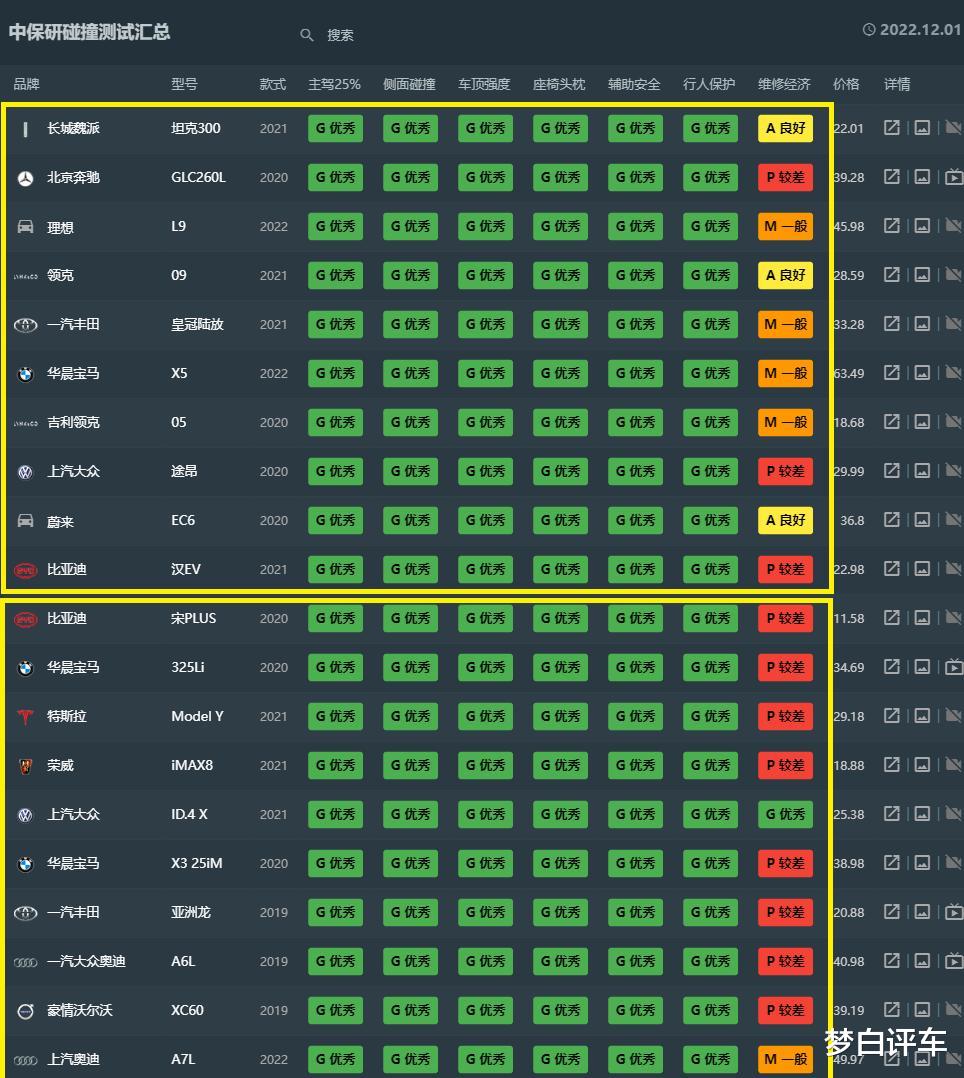The image size is (964, 1078).
Task: View image icon for X3 25iM row
Action: pos(922,863)
